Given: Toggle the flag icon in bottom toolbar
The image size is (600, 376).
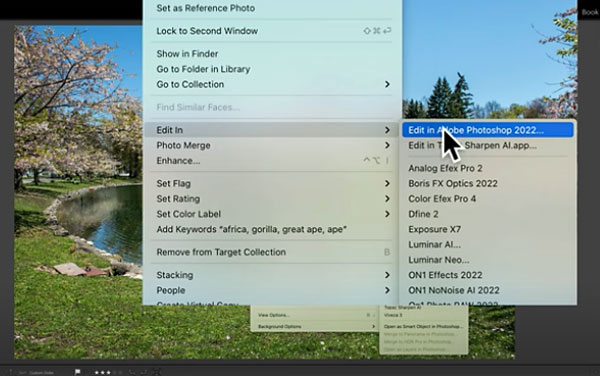Looking at the screenshot, I should (x=78, y=372).
